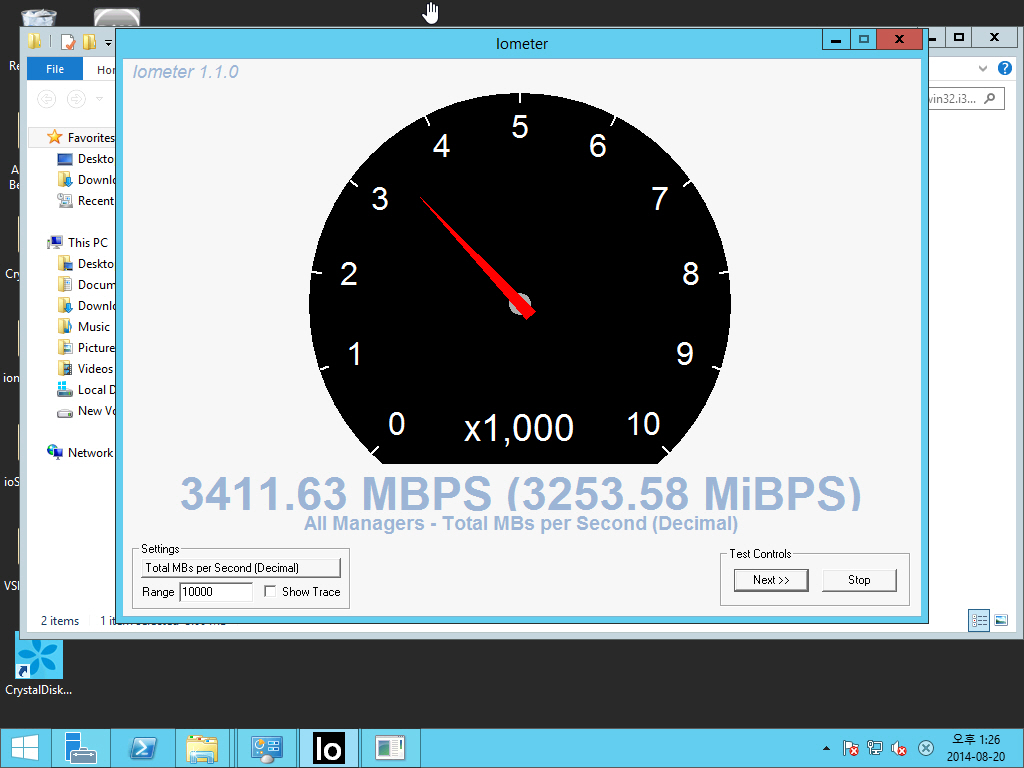
Task: Open Explorer's recent locations dropdown arrow
Action: pos(99,99)
